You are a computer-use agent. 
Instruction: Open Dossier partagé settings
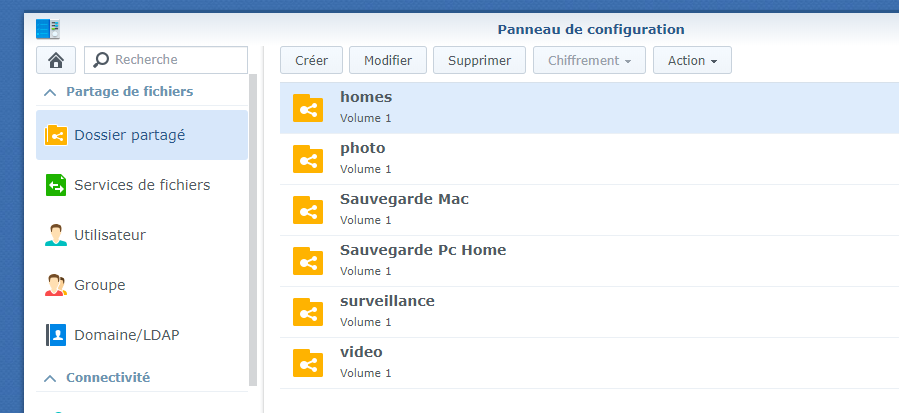(x=142, y=135)
